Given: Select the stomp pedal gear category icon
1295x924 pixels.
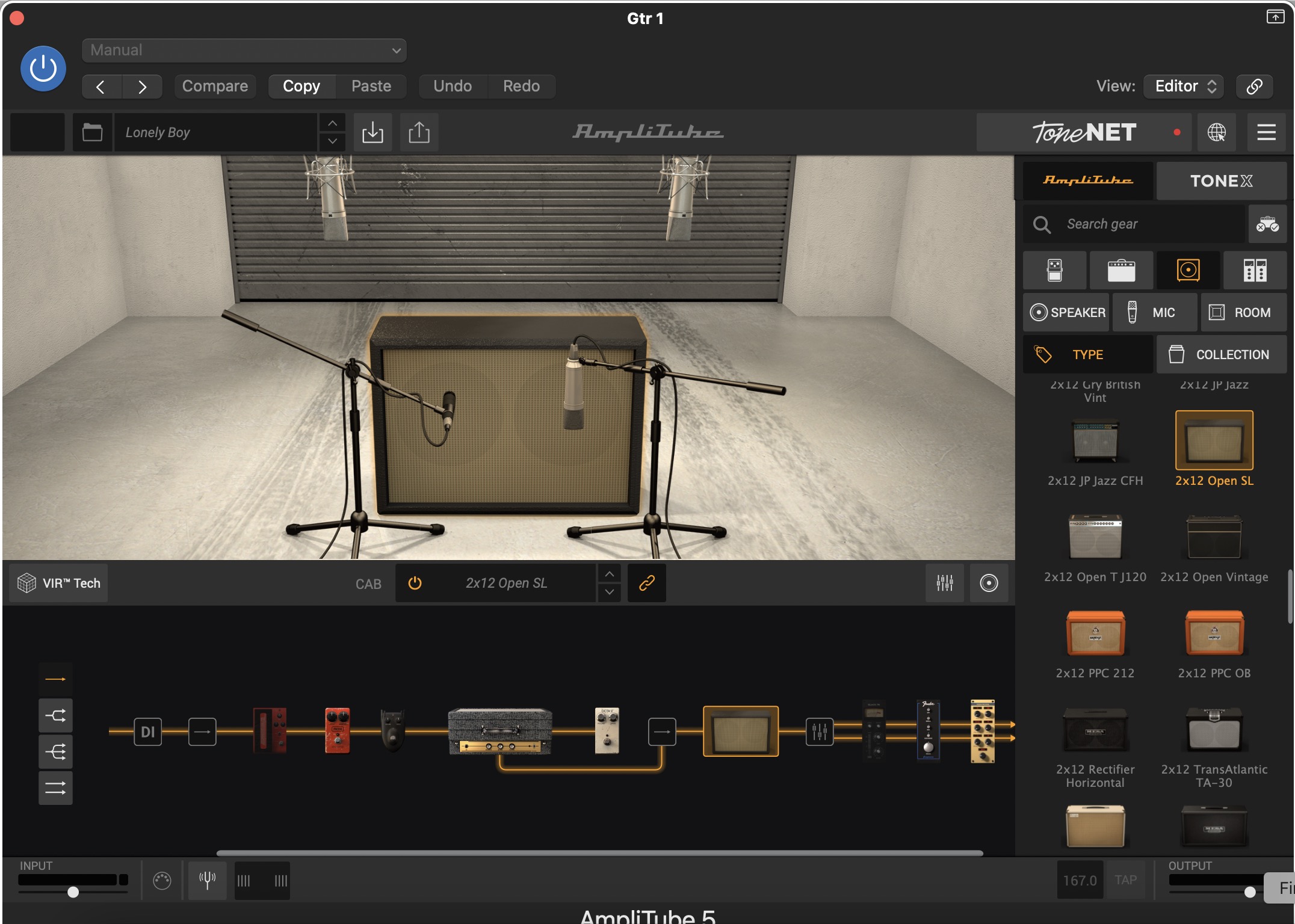Looking at the screenshot, I should pyautogui.click(x=1054, y=271).
